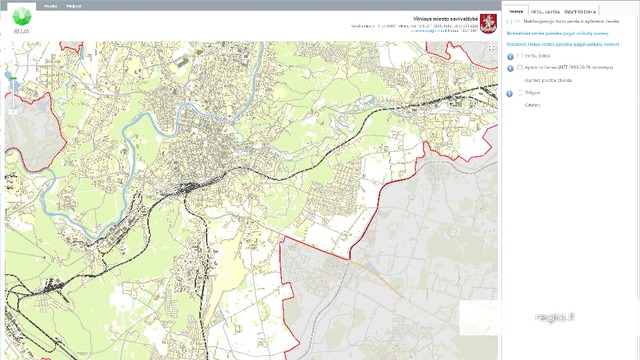Switch to the middle side panel tab
Image resolution: width=640 pixels, height=360 pixels.
coord(545,12)
